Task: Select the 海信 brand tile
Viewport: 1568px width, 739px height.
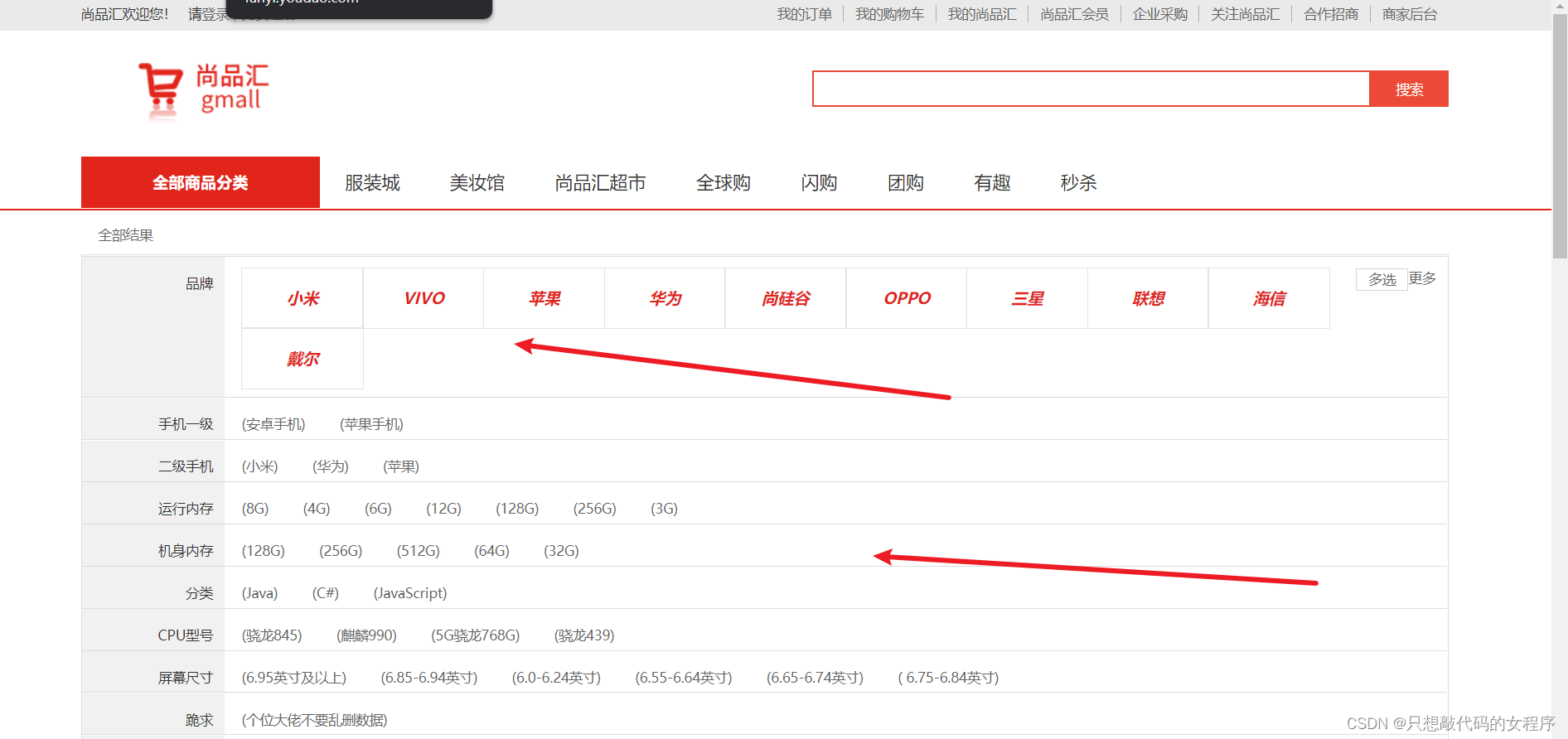Action: click(1270, 298)
